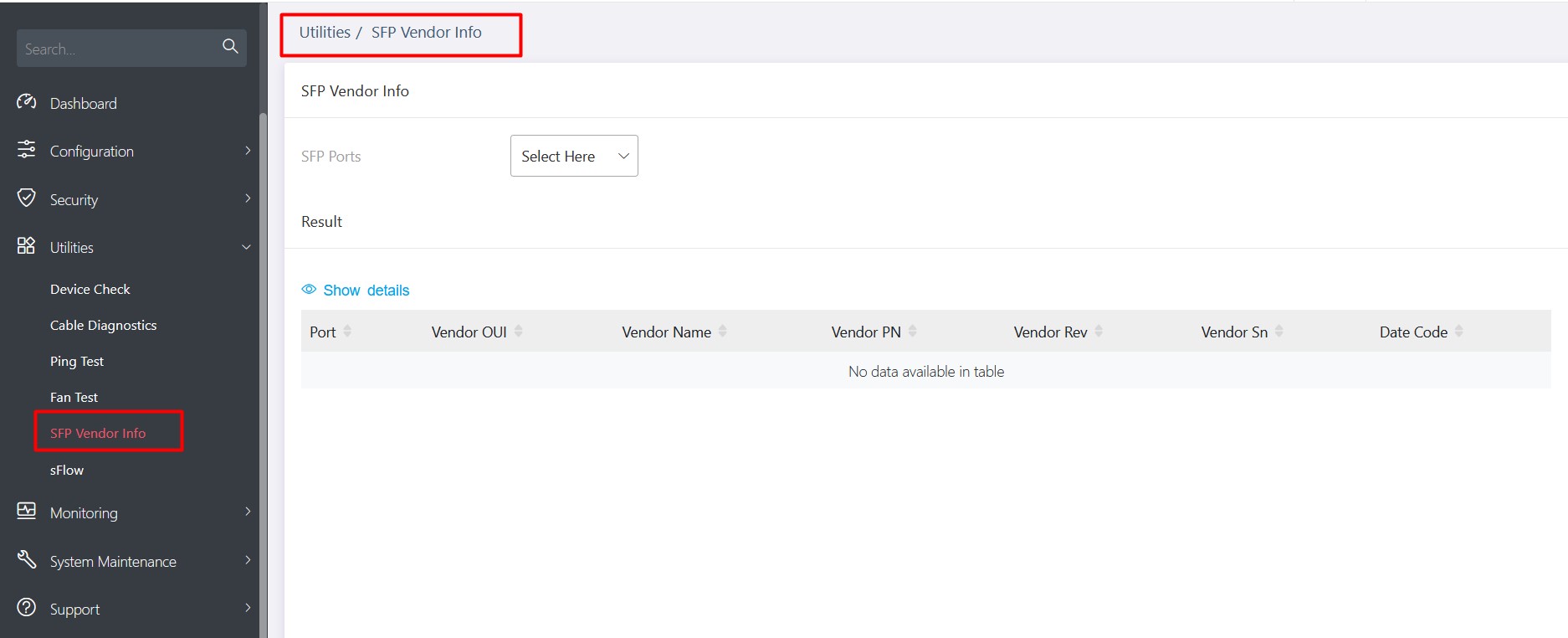Viewport: 1568px width, 638px height.
Task: Click into the sidebar Search field
Action: point(117,49)
